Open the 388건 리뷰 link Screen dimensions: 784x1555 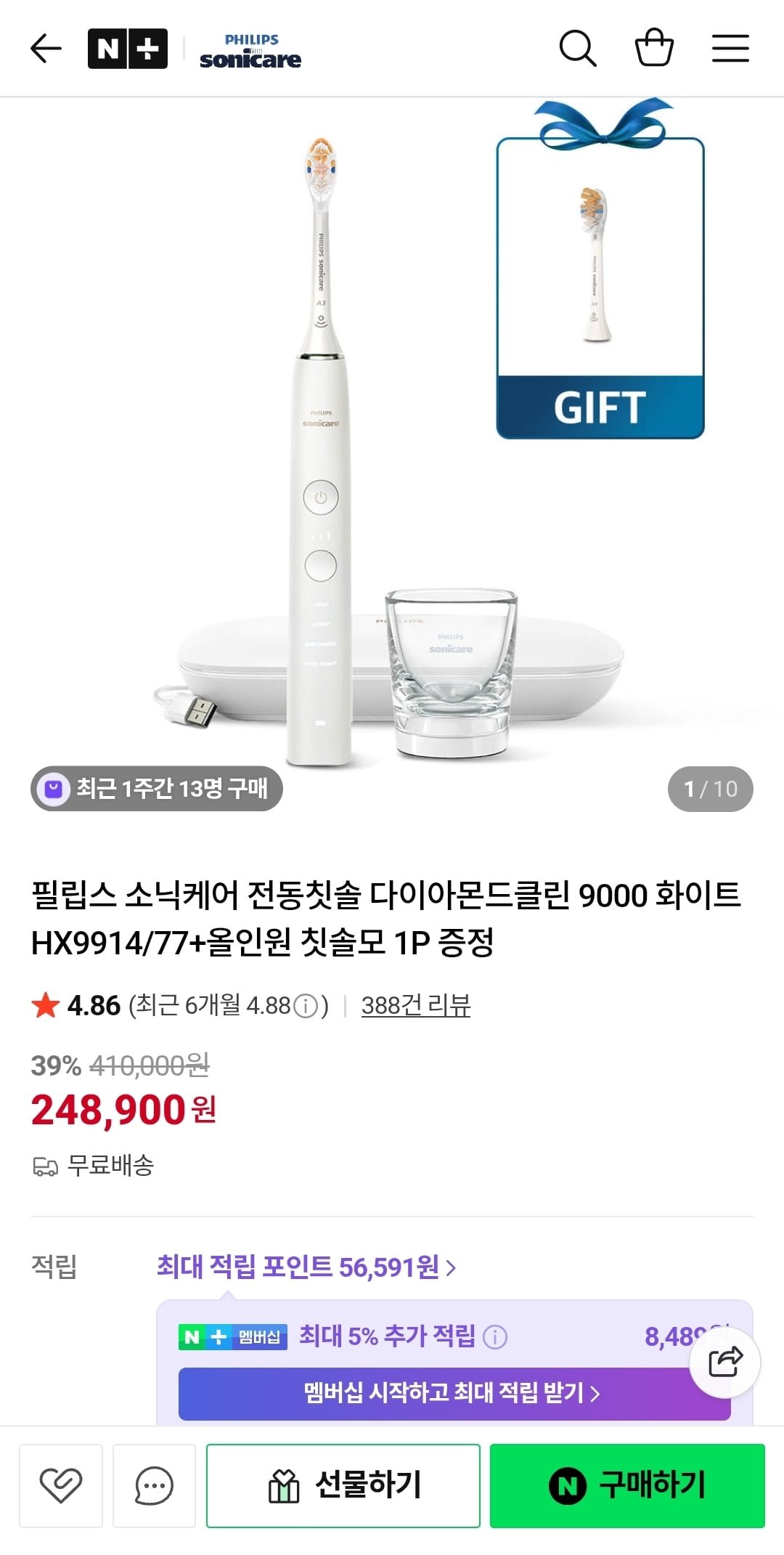pos(416,1005)
